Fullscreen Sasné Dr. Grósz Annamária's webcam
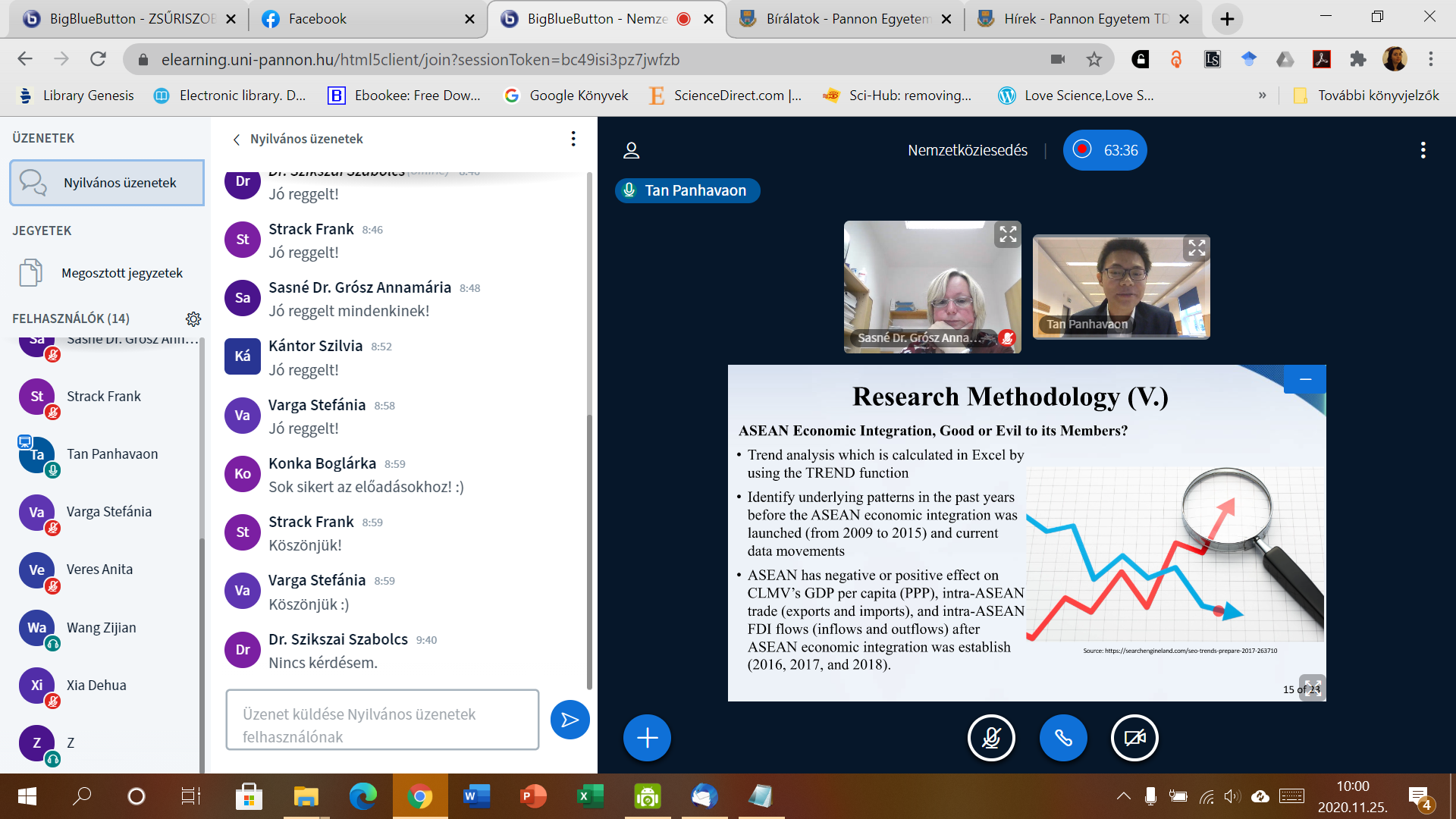Viewport: 1456px width, 819px height. tap(1007, 234)
